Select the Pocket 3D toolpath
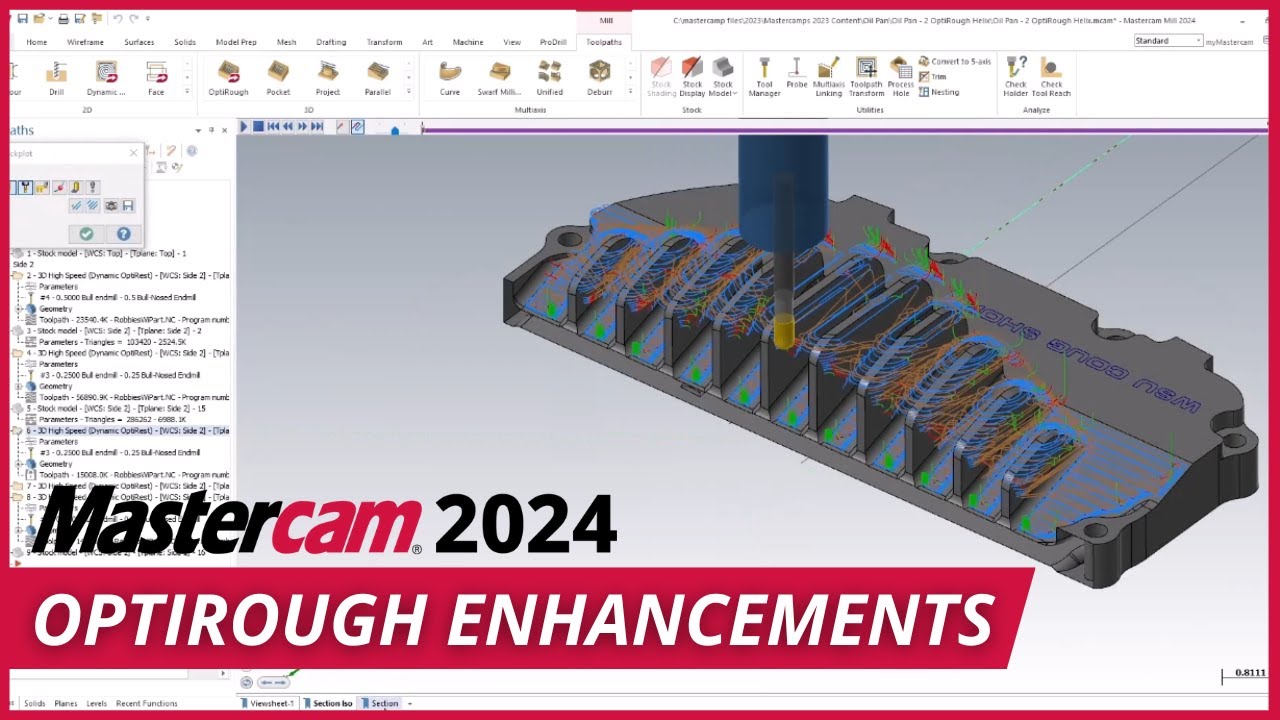This screenshot has height=720, width=1280. click(278, 78)
